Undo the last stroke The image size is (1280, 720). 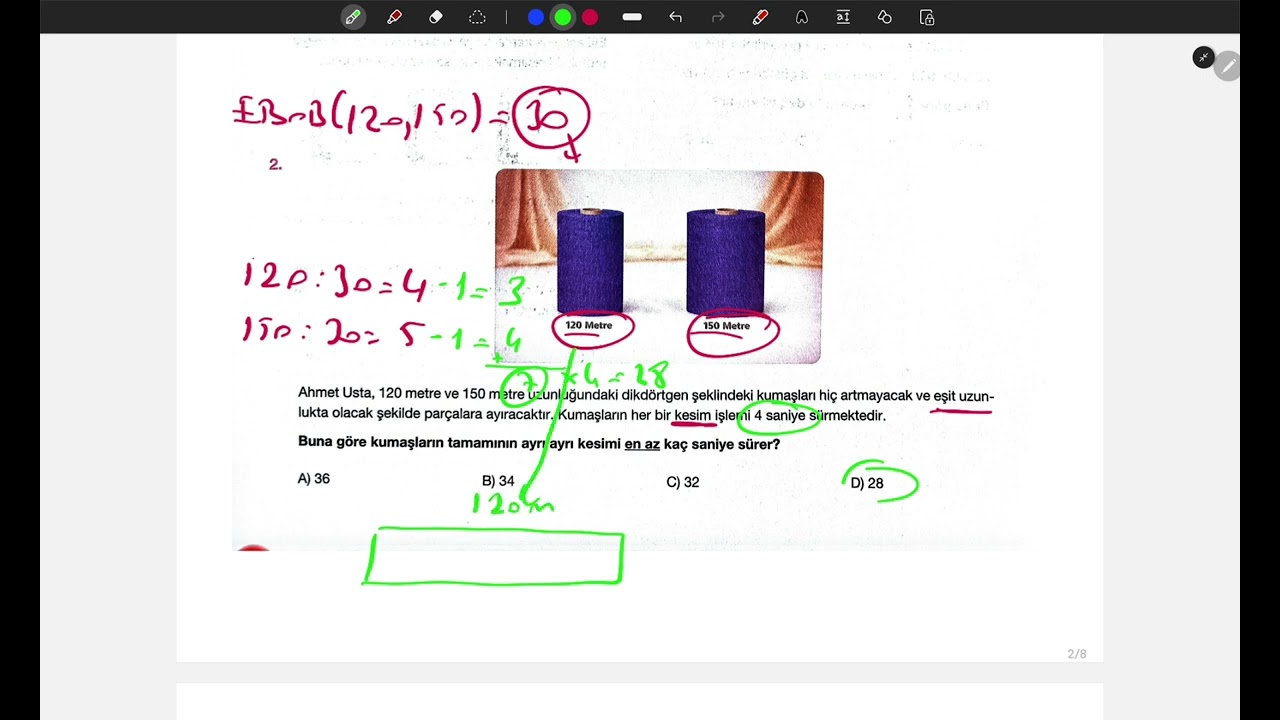[675, 17]
